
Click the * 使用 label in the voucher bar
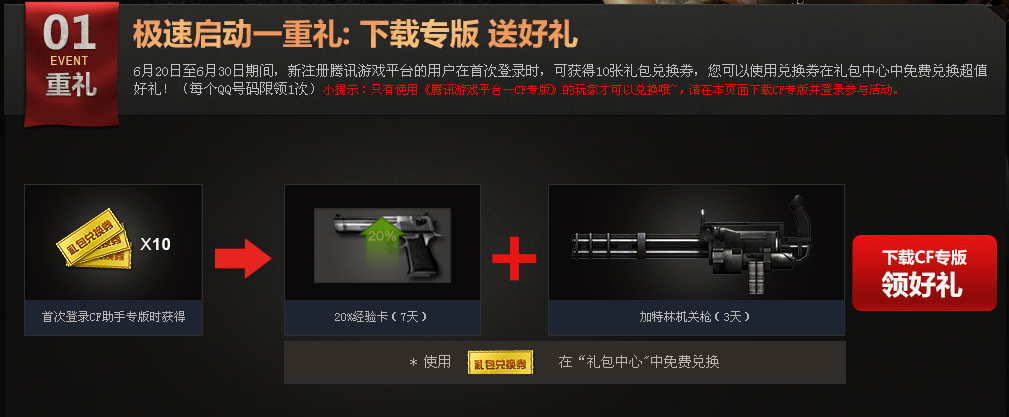point(430,362)
